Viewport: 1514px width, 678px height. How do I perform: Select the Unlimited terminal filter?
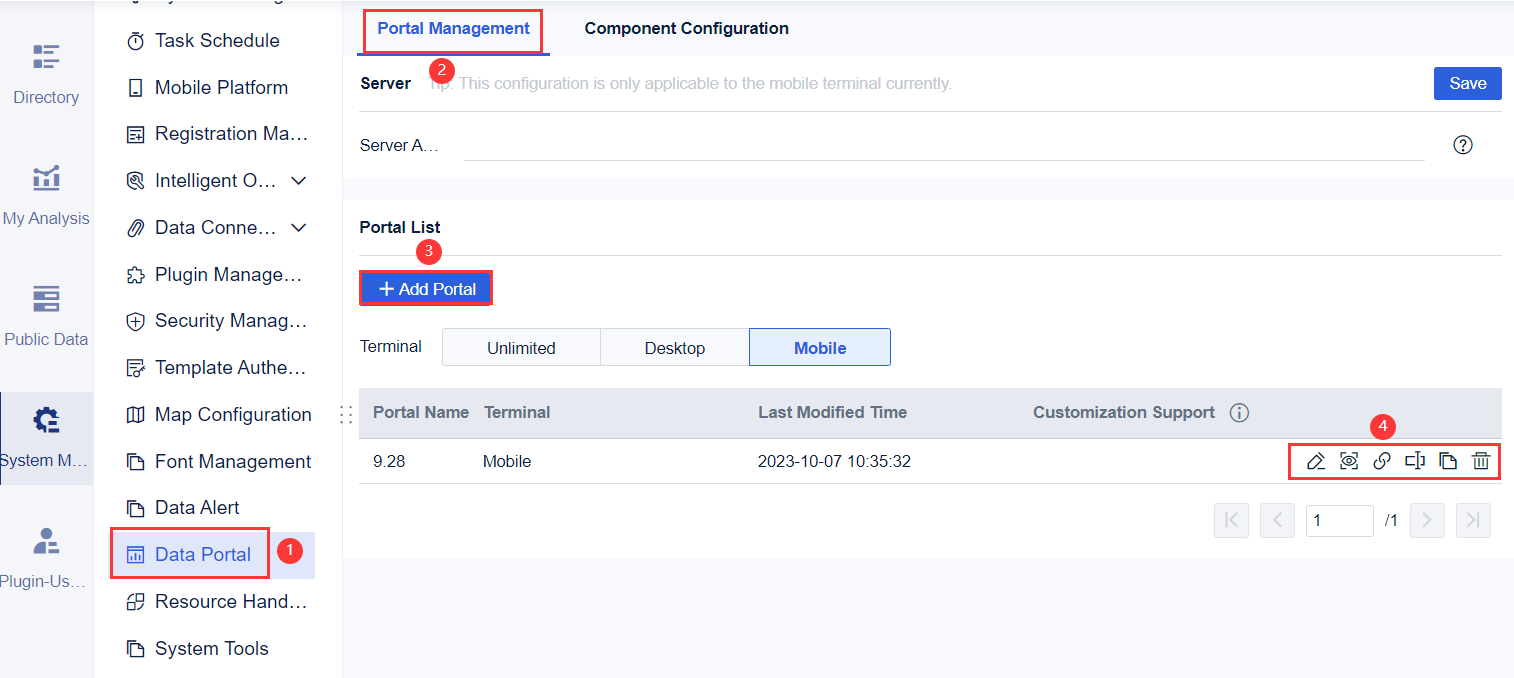pyautogui.click(x=521, y=348)
